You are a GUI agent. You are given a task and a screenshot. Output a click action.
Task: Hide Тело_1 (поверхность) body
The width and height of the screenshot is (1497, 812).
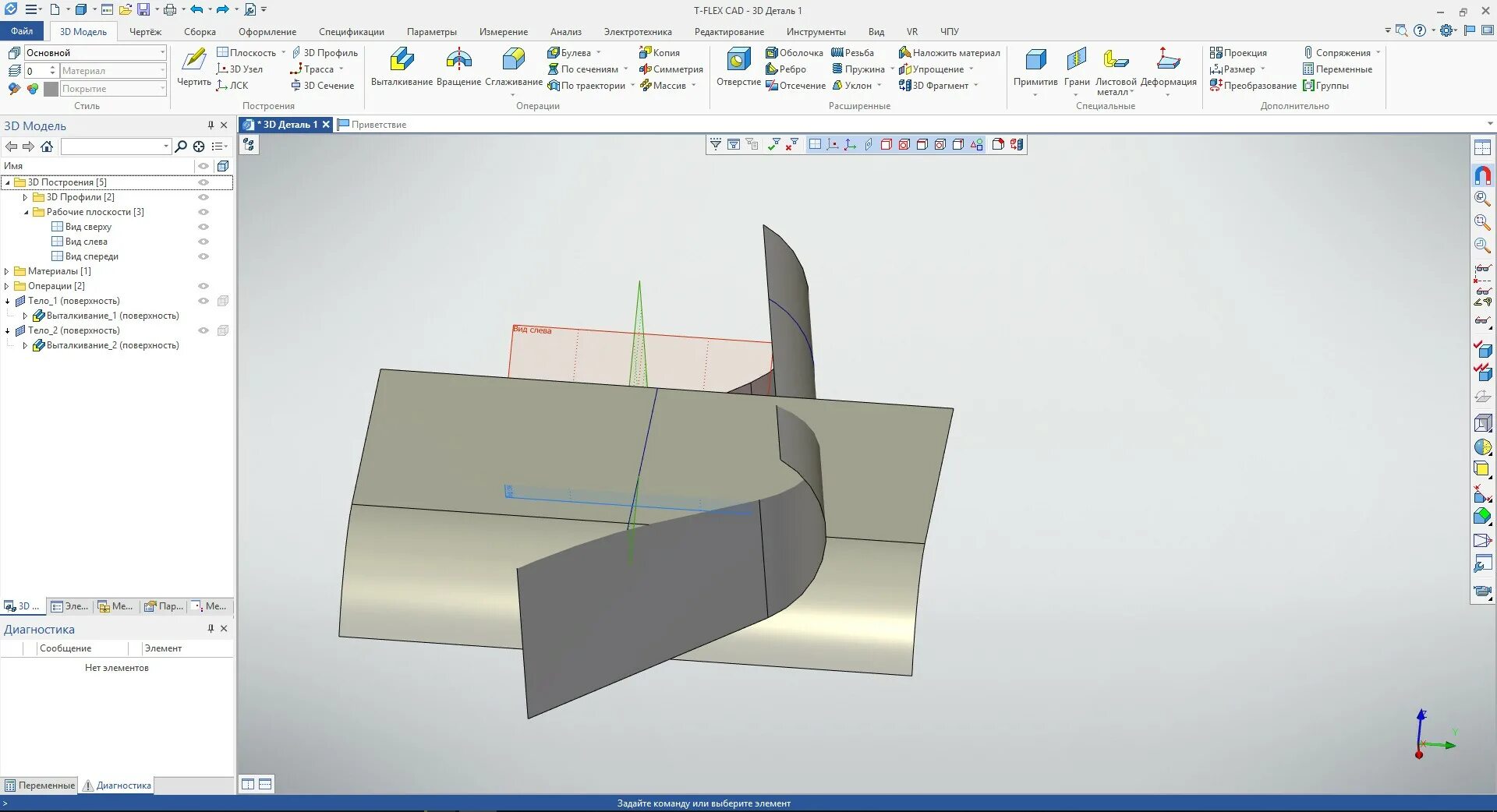coord(203,301)
